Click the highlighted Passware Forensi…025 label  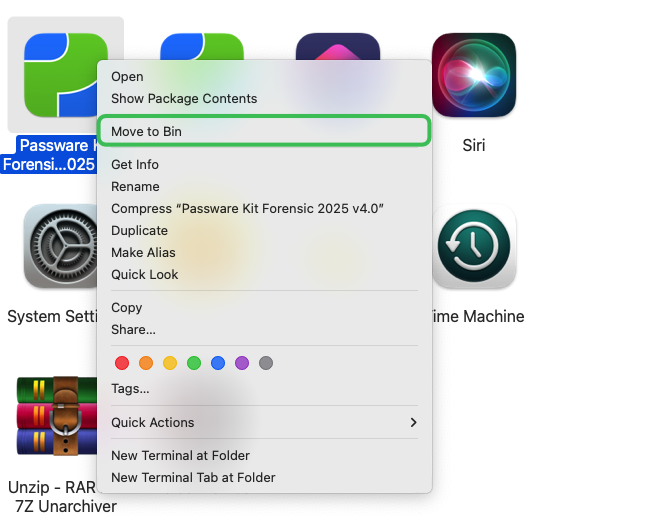pyautogui.click(x=49, y=155)
